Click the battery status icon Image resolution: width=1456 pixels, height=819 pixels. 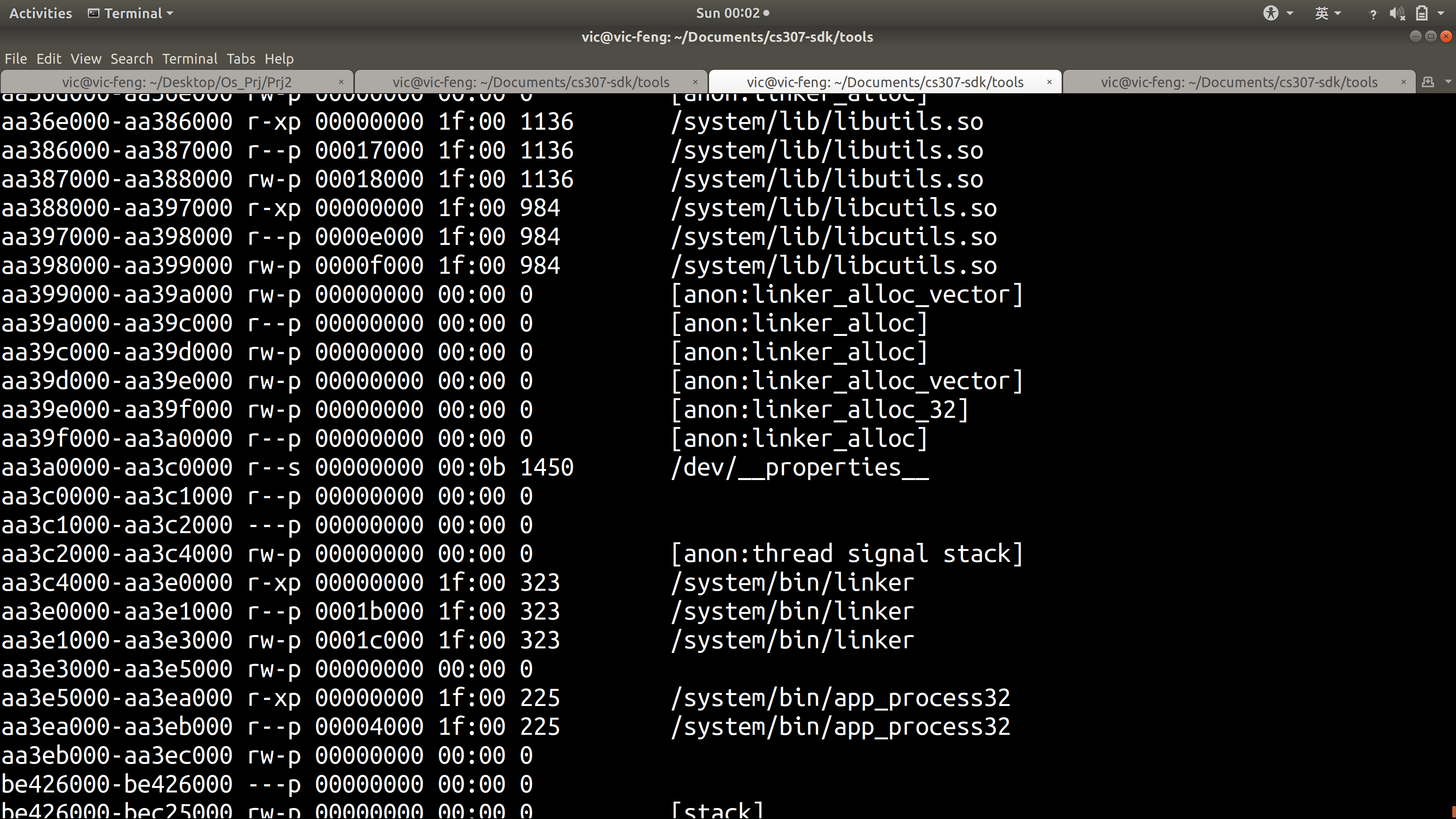1422,13
